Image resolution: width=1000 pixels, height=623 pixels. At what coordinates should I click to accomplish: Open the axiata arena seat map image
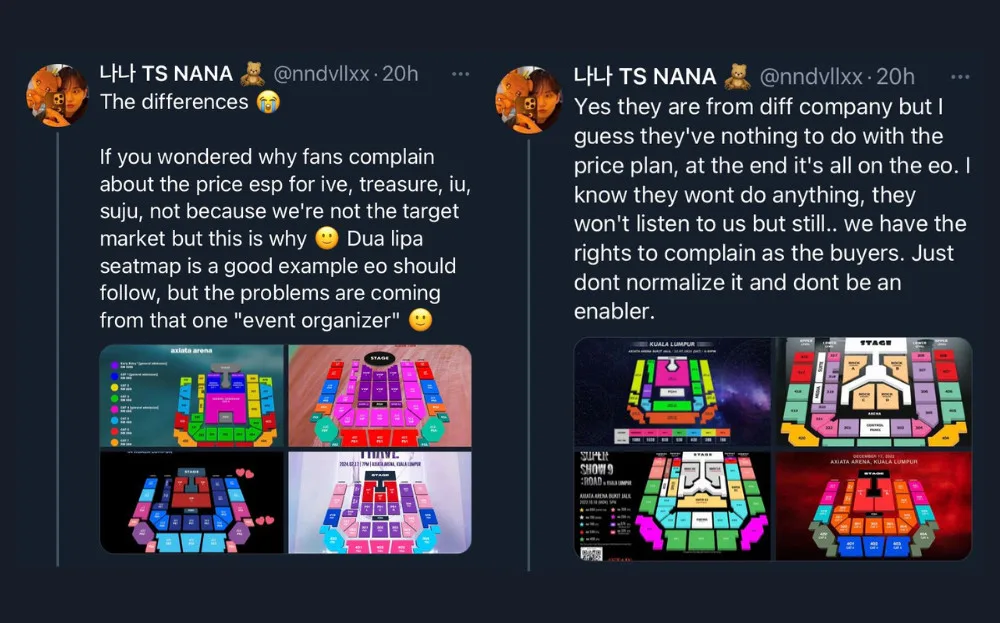[x=191, y=395]
